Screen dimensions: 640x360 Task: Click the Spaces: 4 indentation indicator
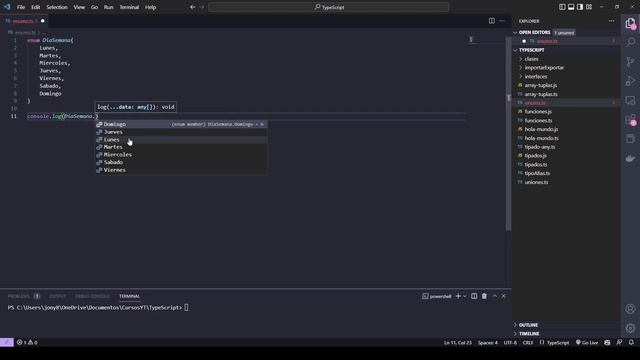click(x=487, y=342)
